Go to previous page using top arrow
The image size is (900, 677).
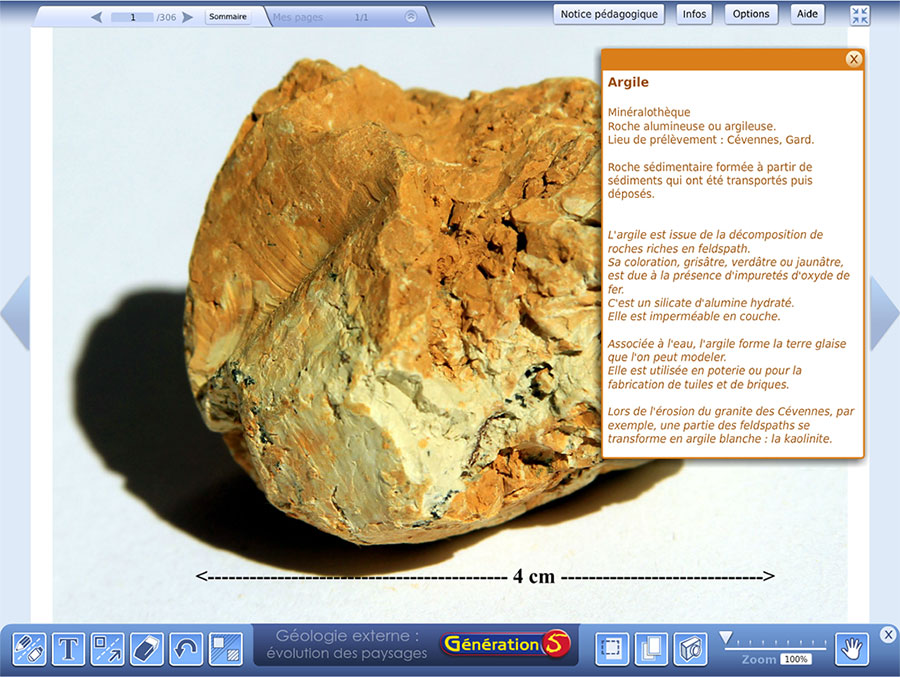(x=96, y=17)
